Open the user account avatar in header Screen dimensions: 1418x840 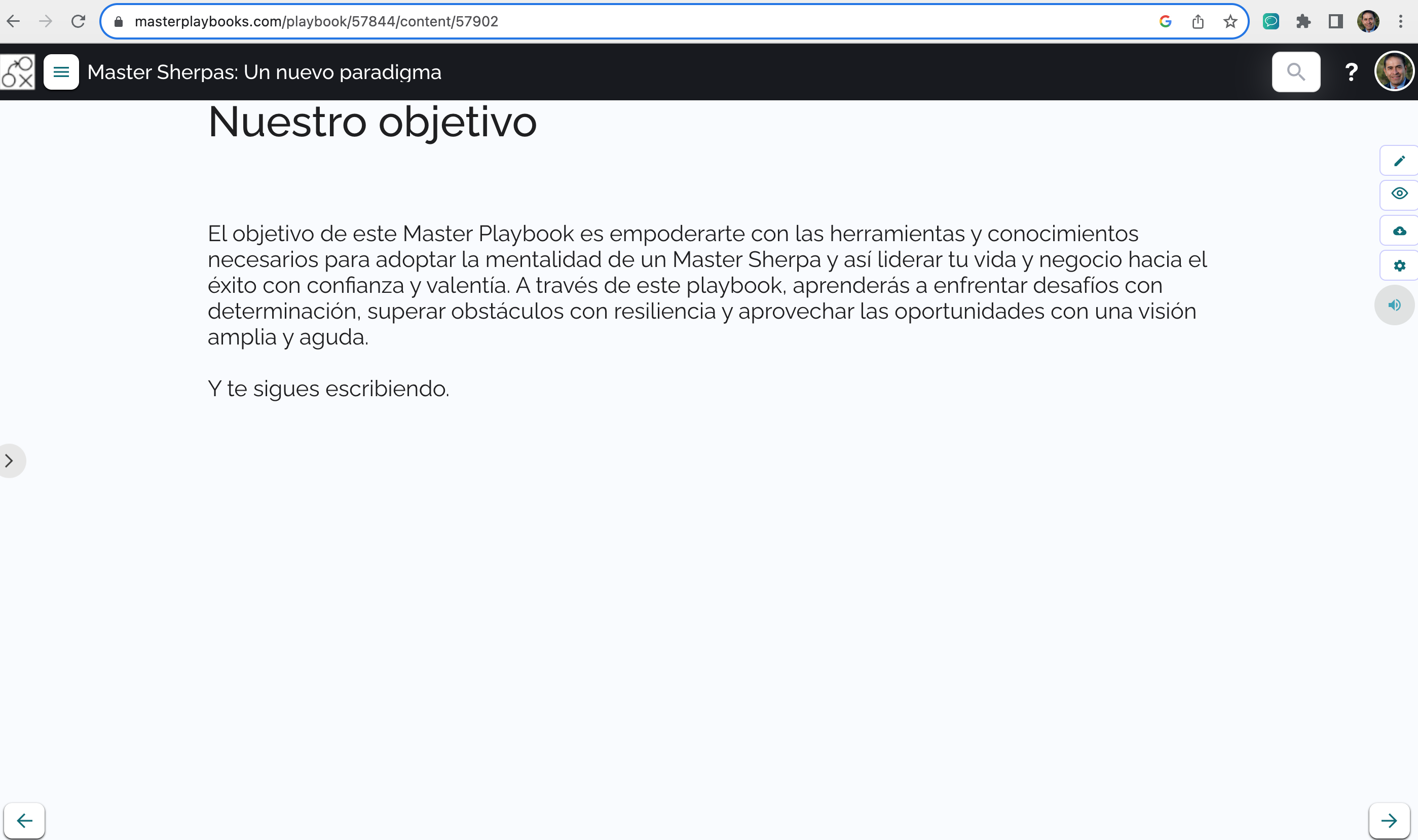(x=1394, y=71)
